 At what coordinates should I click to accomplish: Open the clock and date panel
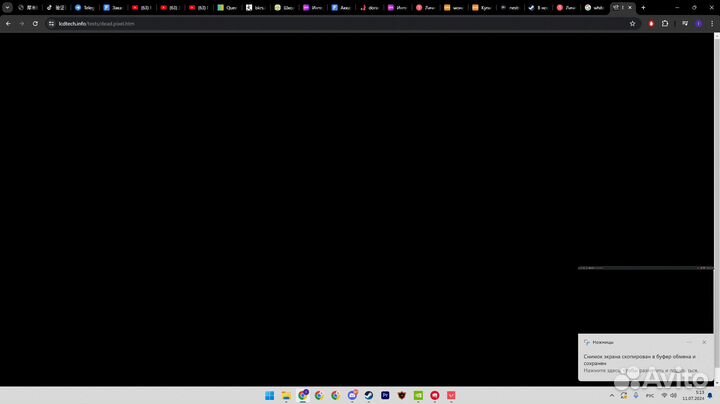693,395
